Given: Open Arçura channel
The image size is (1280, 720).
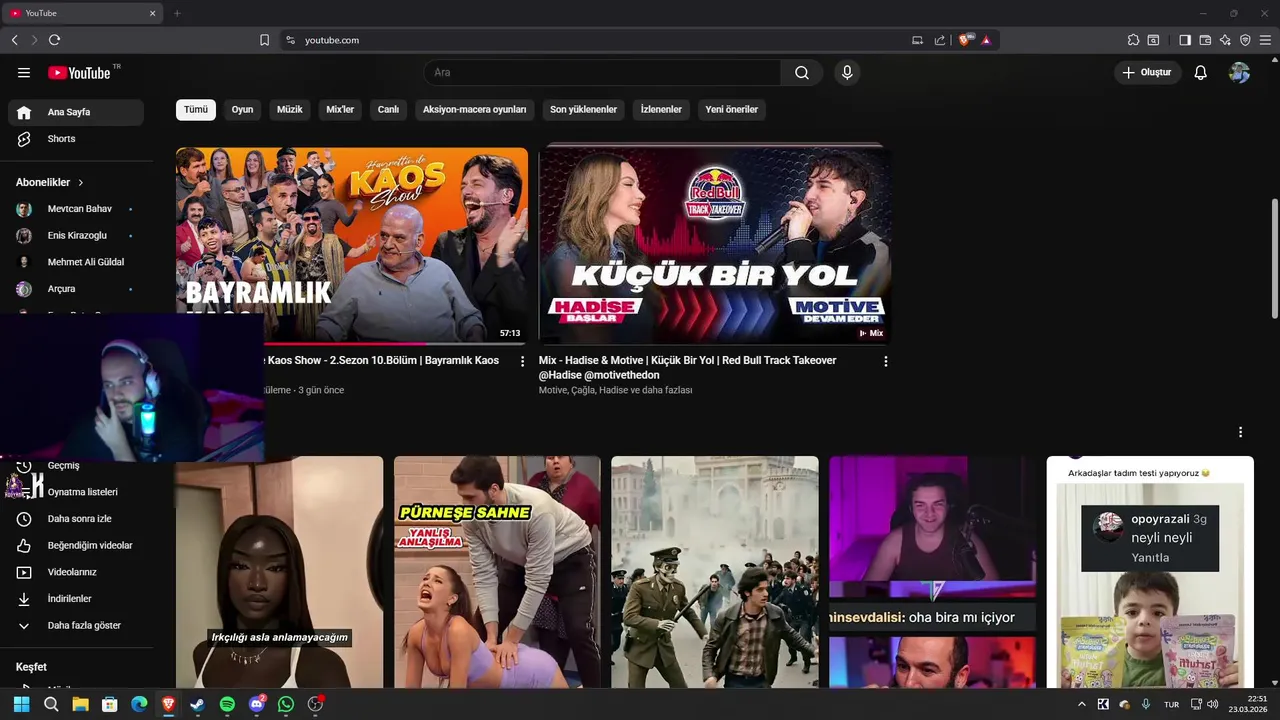Looking at the screenshot, I should tap(75, 289).
